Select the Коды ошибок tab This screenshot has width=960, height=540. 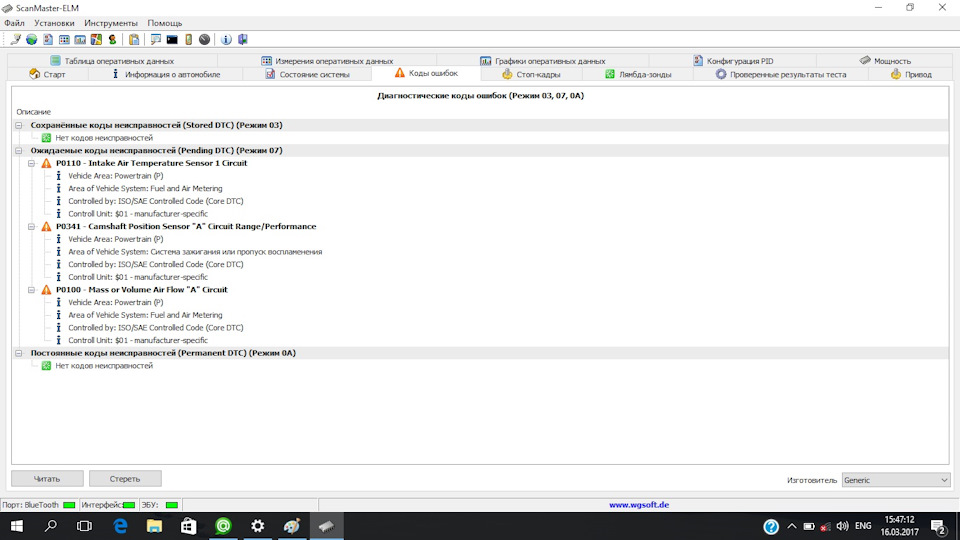426,73
